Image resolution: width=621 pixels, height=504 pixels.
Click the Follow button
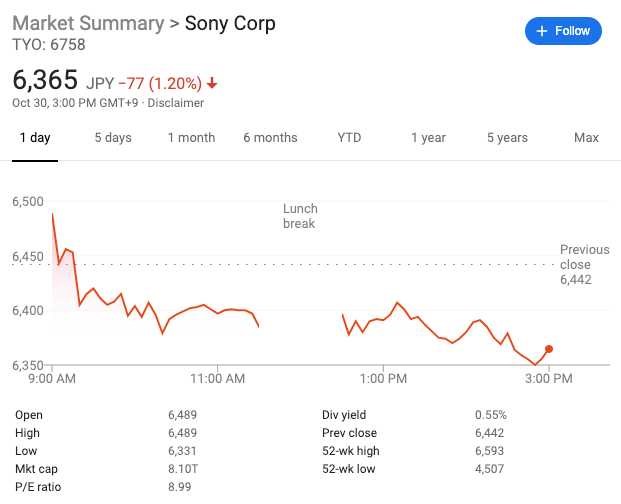pyautogui.click(x=563, y=31)
